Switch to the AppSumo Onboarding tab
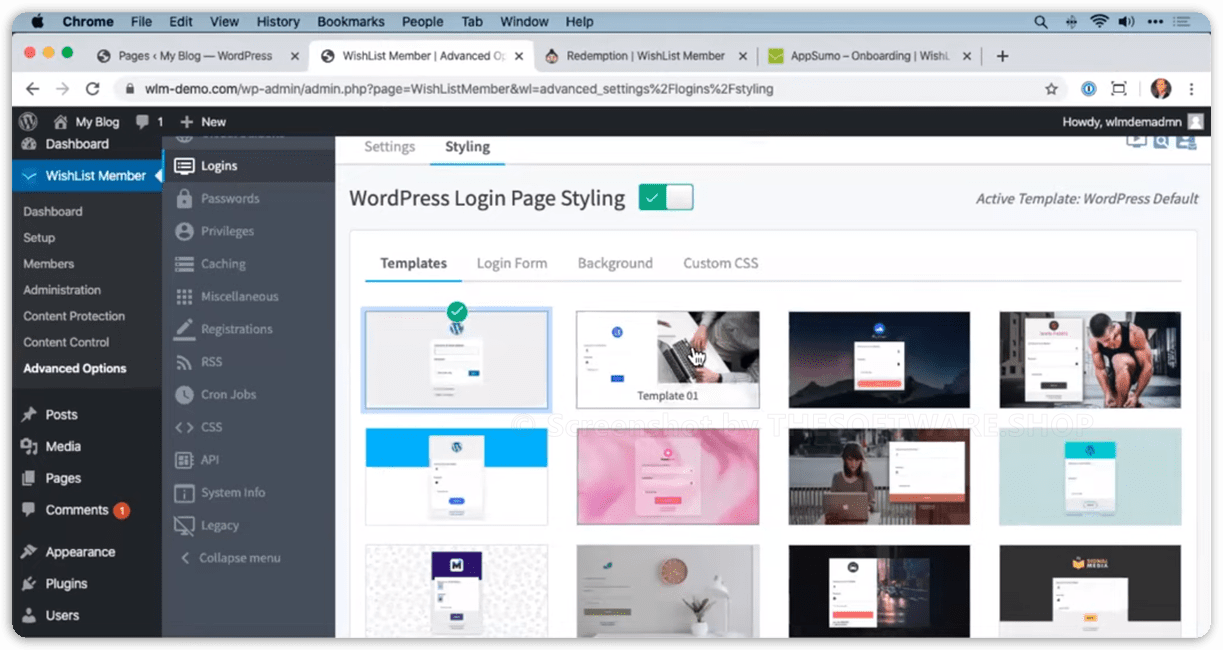 tap(868, 56)
